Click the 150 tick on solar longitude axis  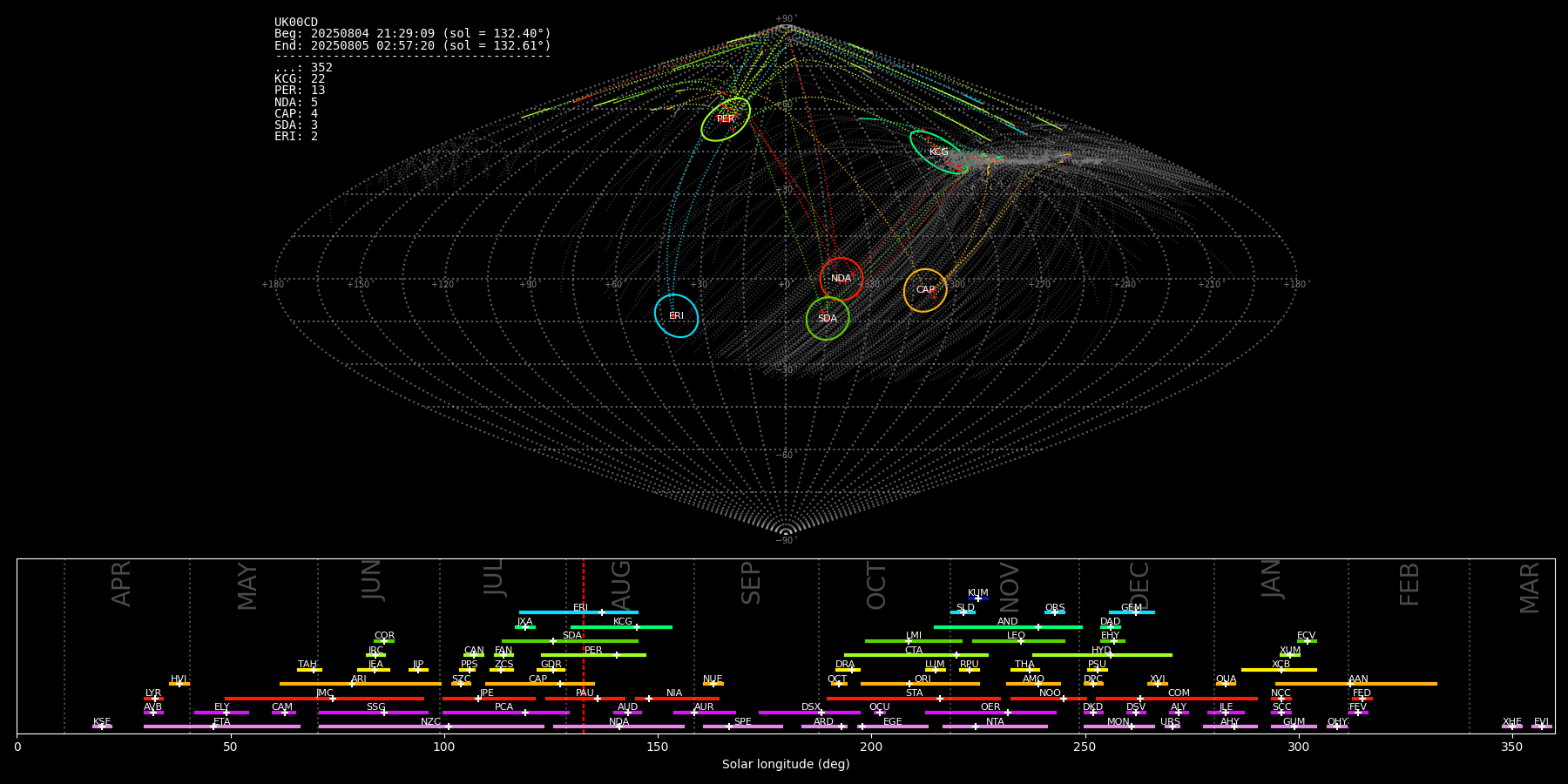[658, 747]
